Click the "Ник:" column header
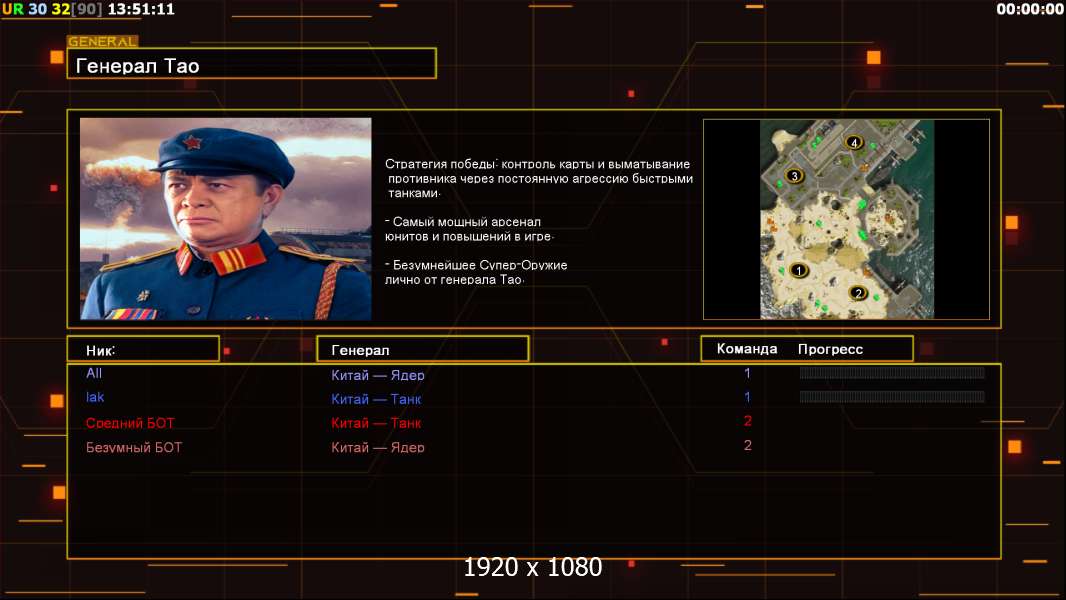The width and height of the screenshot is (1066, 600). click(143, 349)
